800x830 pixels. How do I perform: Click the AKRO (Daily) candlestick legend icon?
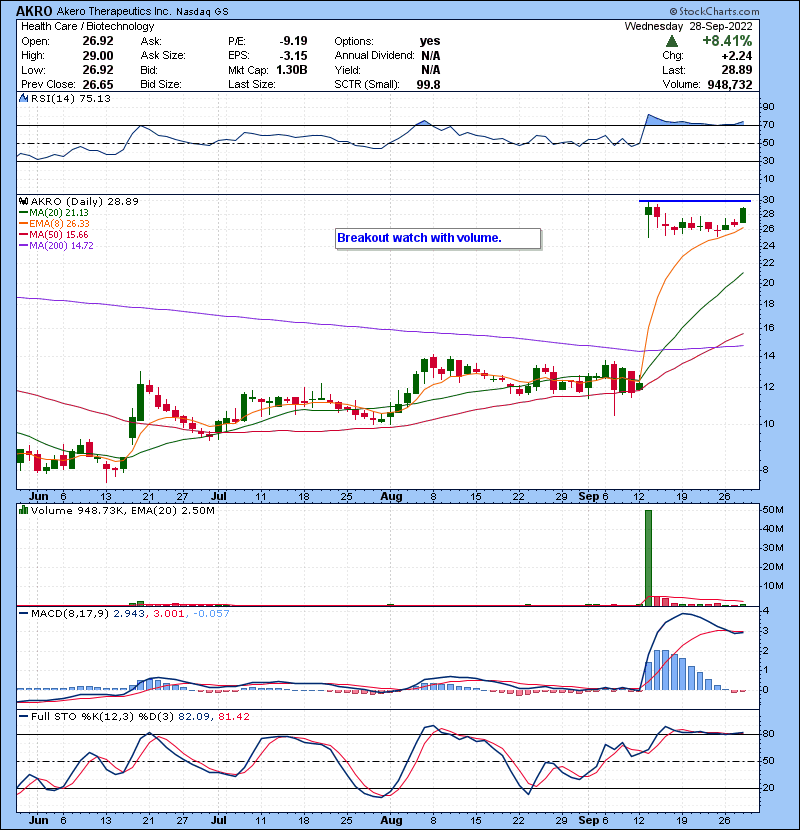(x=23, y=201)
